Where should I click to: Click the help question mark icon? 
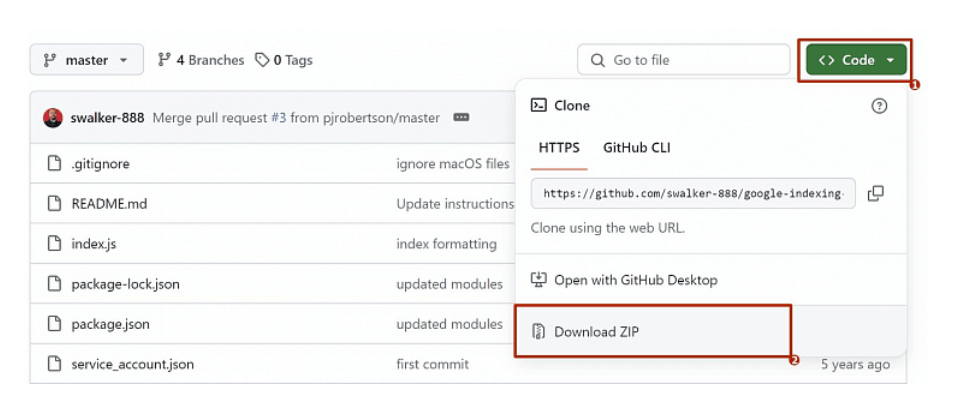pyautogui.click(x=879, y=105)
